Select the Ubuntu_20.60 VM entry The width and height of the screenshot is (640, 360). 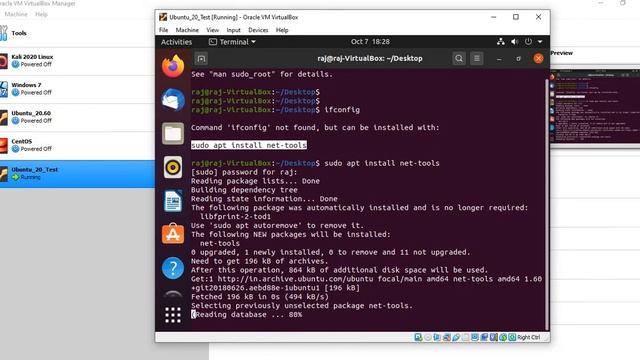pyautogui.click(x=78, y=117)
